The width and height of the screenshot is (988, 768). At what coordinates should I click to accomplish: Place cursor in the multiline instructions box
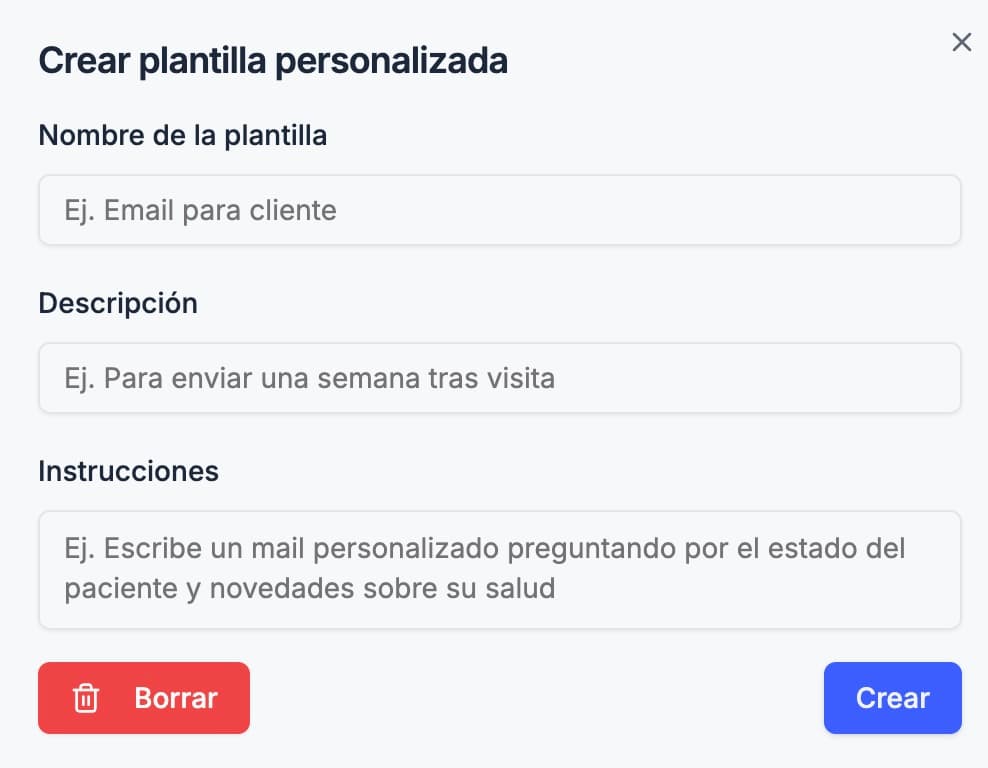[x=499, y=569]
